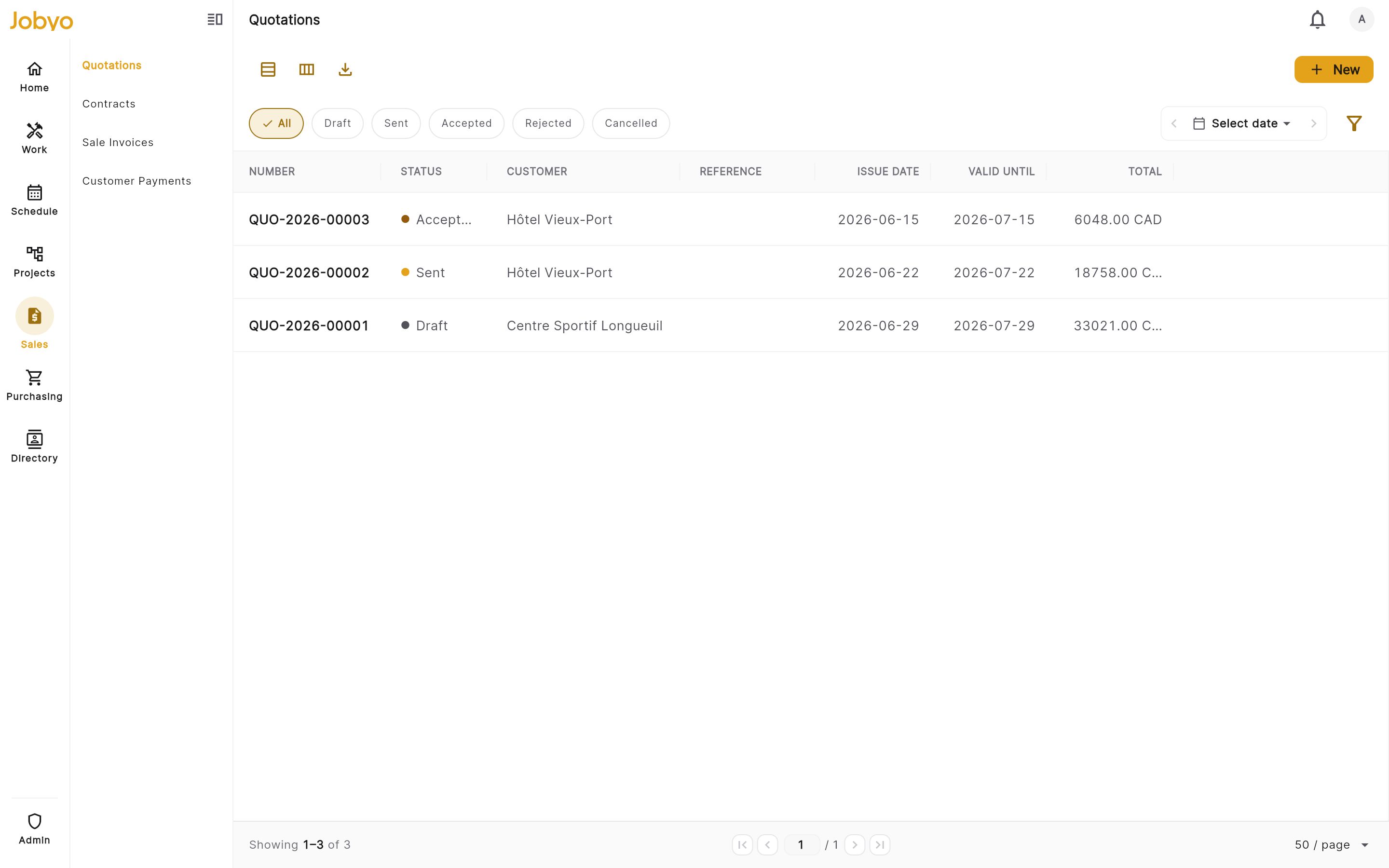Click the Draft status of QUO-2026-00001
Image resolution: width=1389 pixels, height=868 pixels.
pos(424,325)
